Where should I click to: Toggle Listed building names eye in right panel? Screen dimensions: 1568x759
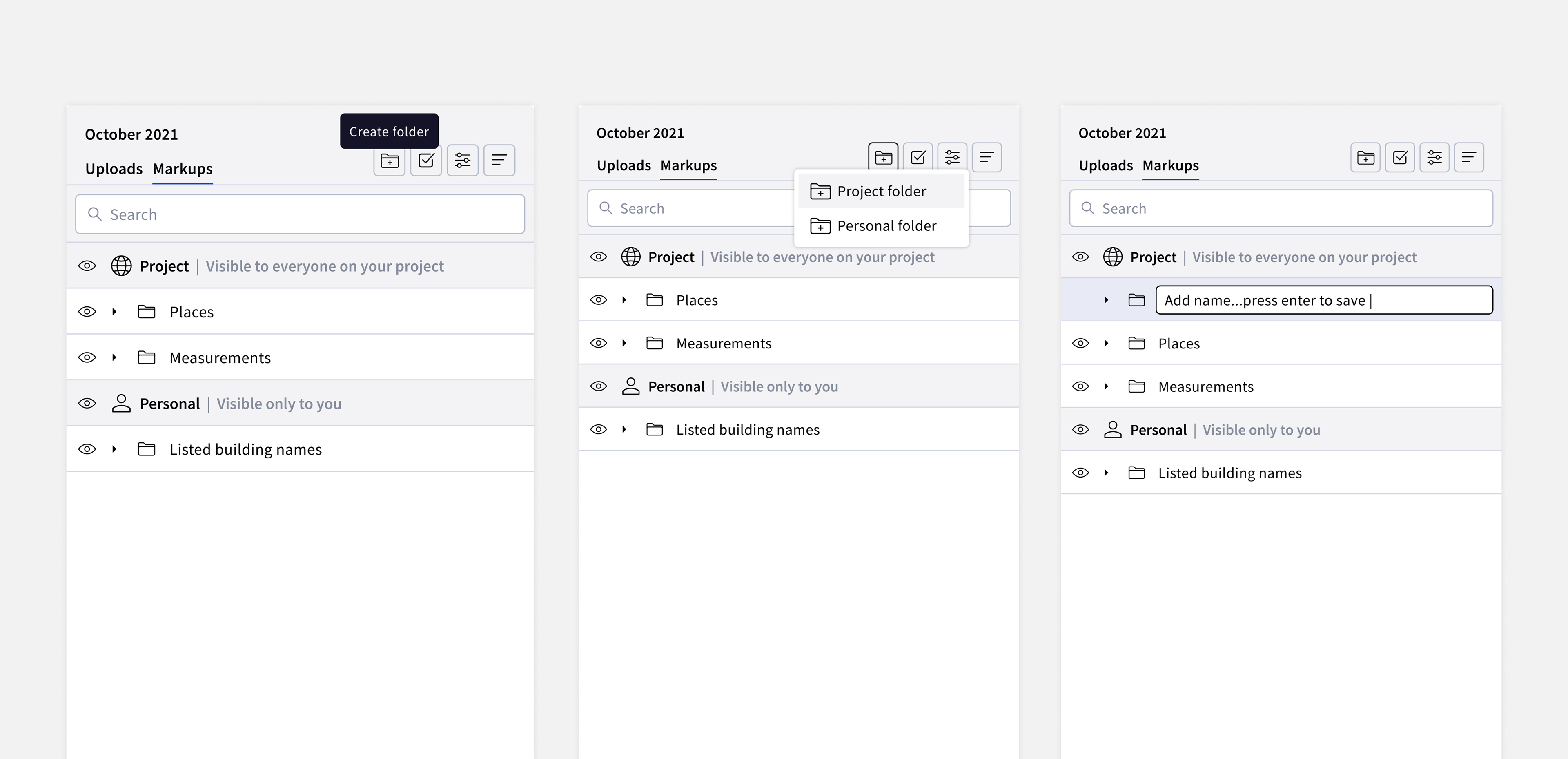click(x=1080, y=473)
